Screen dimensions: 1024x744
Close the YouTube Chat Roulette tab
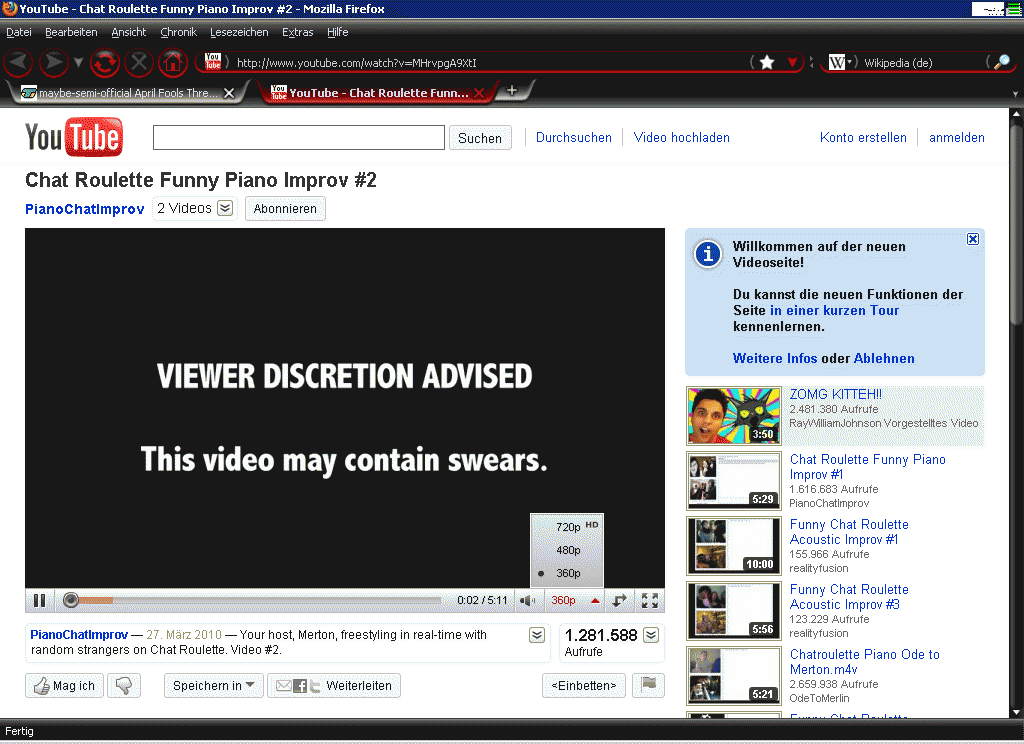pyautogui.click(x=479, y=93)
